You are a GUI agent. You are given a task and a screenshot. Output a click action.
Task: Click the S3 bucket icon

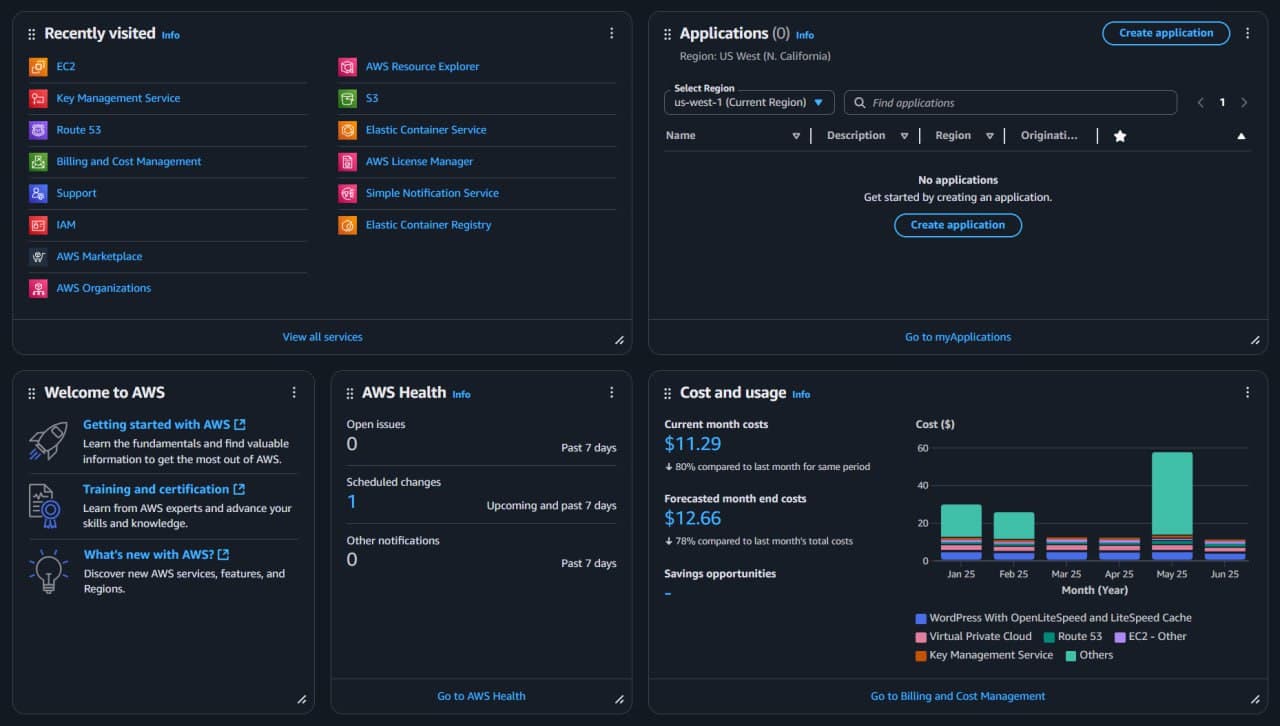(347, 98)
